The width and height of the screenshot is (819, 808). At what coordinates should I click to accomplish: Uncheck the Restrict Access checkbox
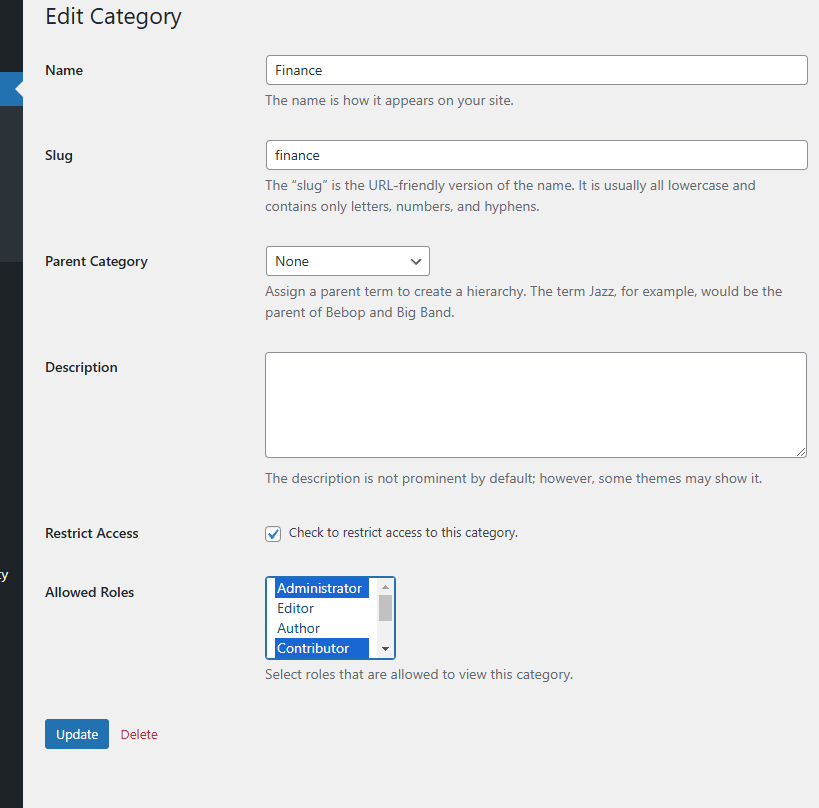point(273,534)
